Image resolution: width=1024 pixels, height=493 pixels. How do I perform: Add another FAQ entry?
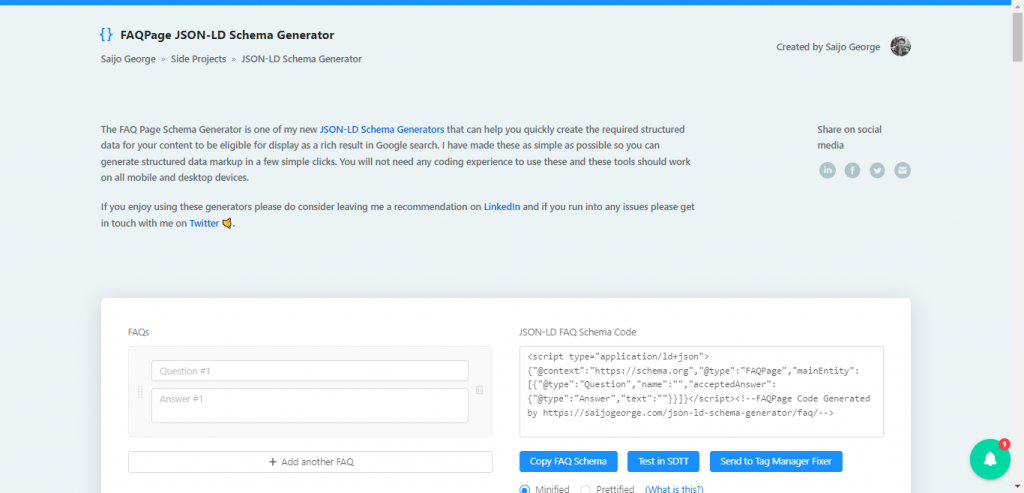pos(310,462)
